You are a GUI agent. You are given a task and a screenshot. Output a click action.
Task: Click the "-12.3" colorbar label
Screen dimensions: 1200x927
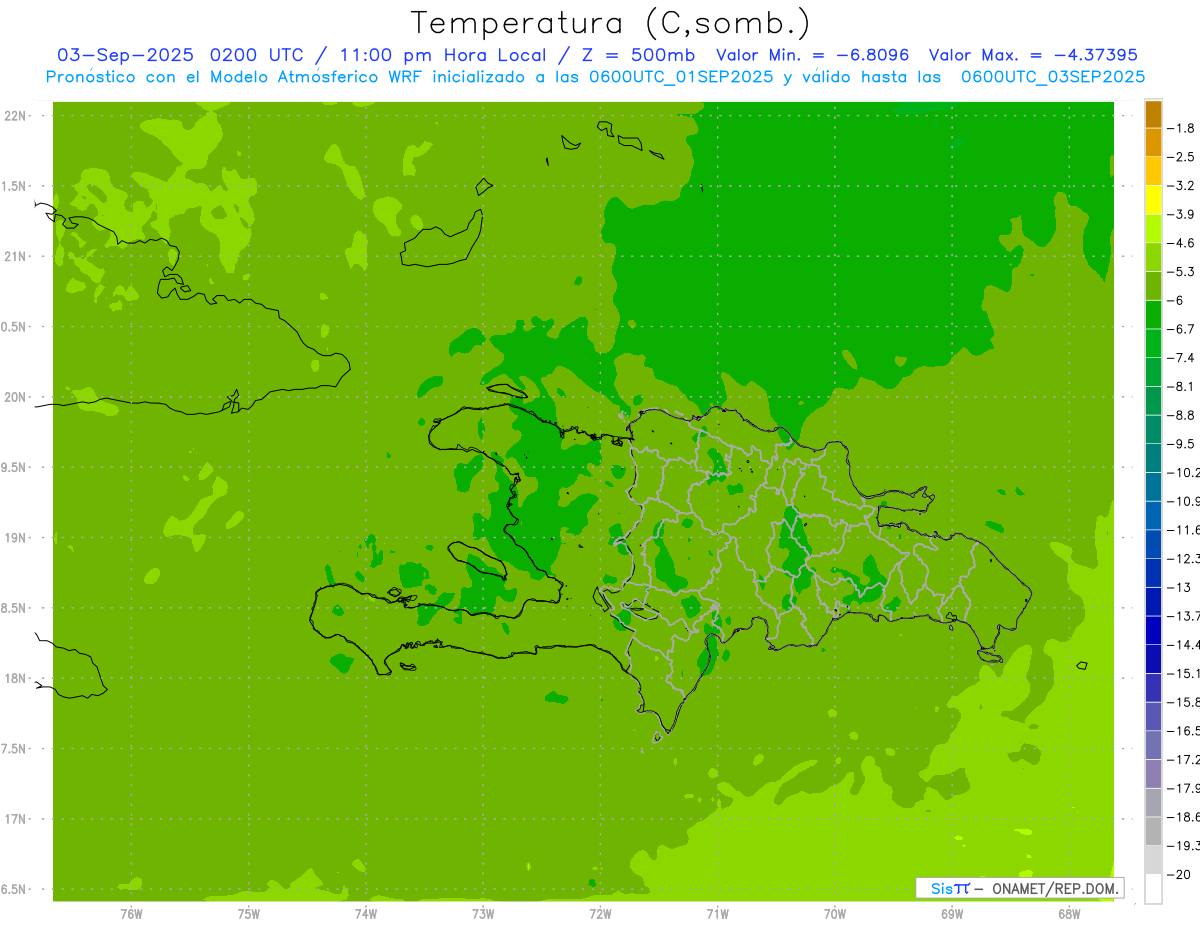pos(1184,558)
